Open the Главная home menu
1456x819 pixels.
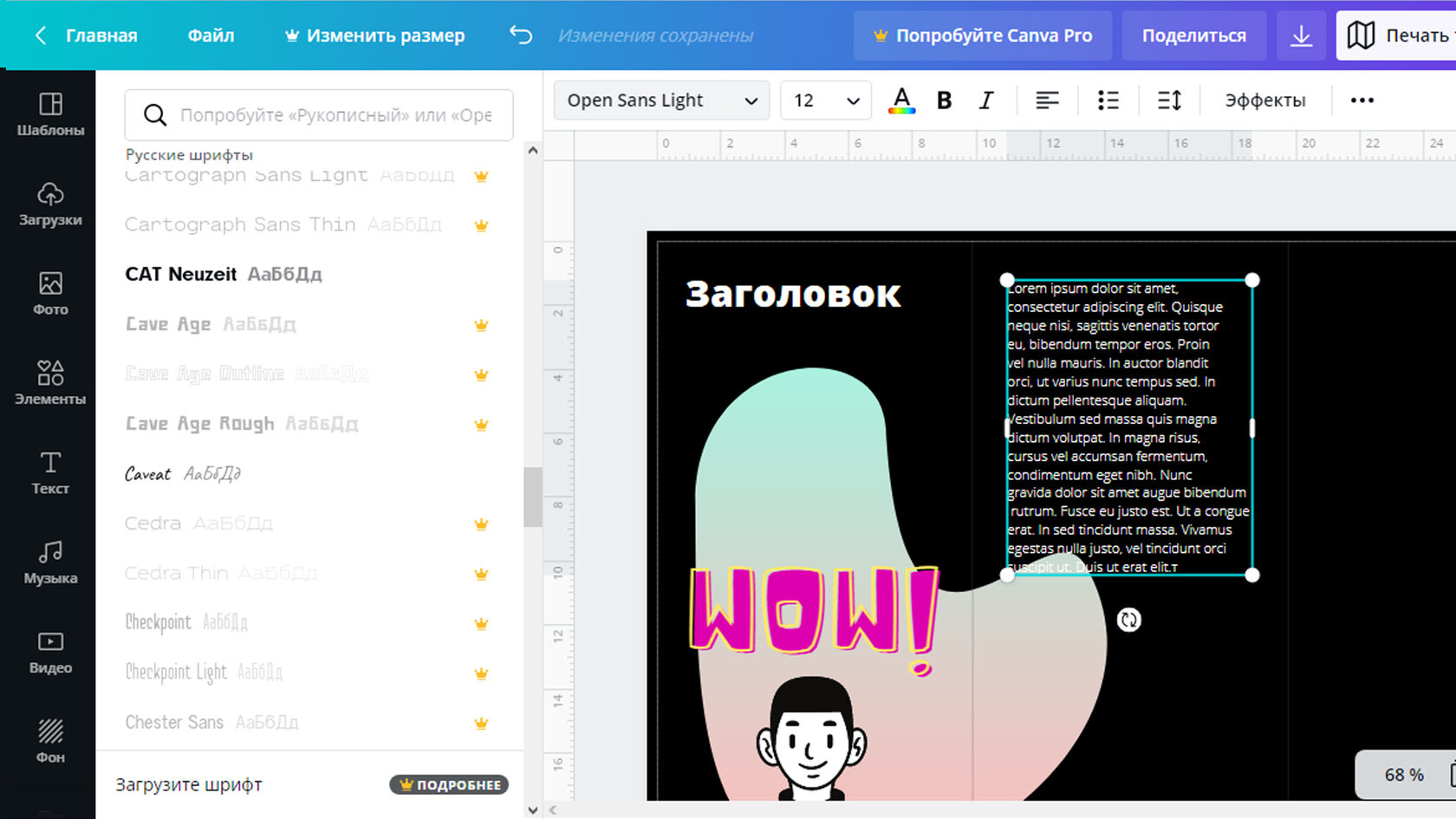click(101, 36)
